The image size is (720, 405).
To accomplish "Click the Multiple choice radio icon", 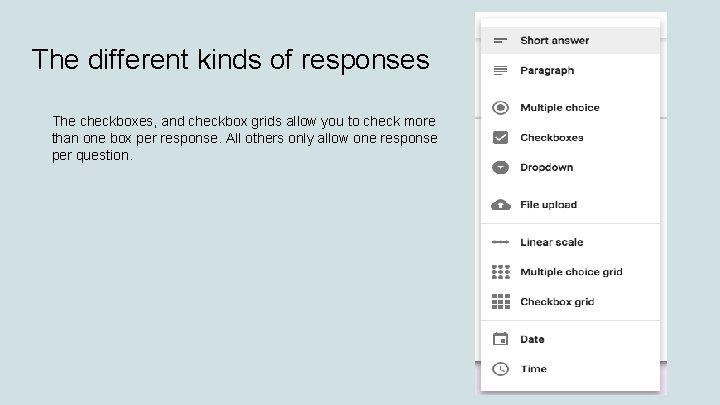I will pyautogui.click(x=500, y=108).
